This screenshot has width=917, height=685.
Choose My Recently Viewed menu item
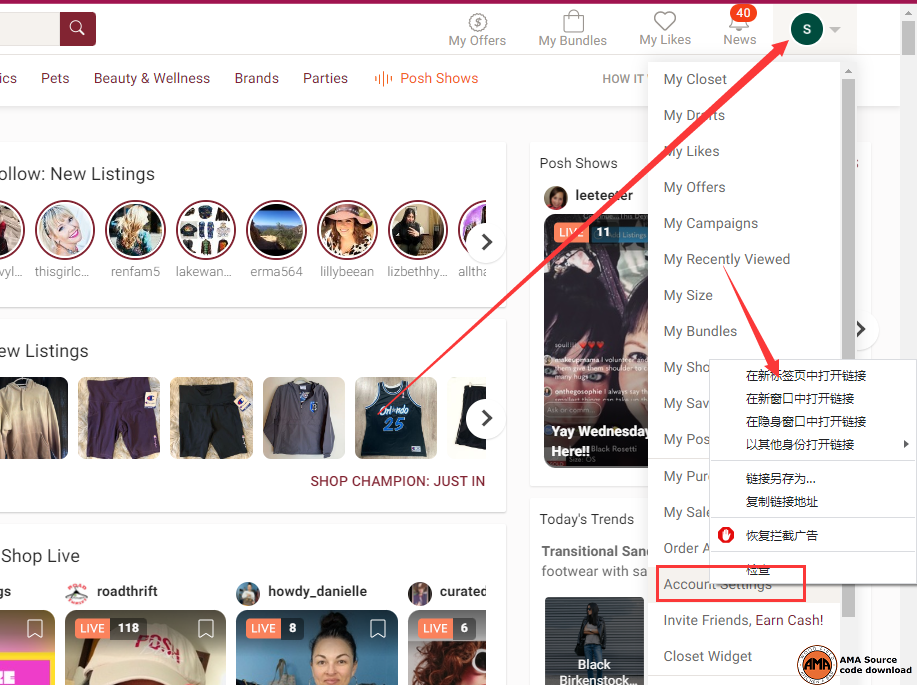pyautogui.click(x=726, y=259)
